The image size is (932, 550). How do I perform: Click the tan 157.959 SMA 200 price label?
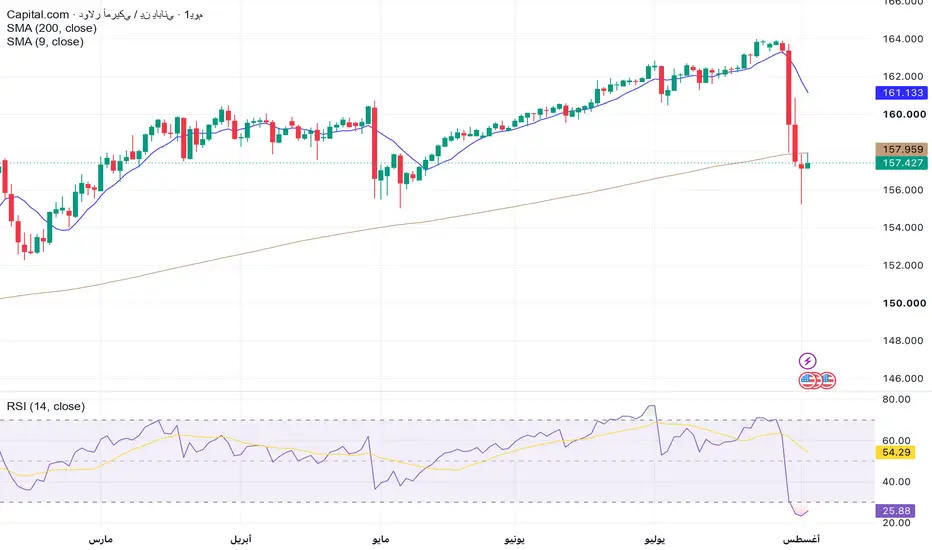pyautogui.click(x=902, y=149)
